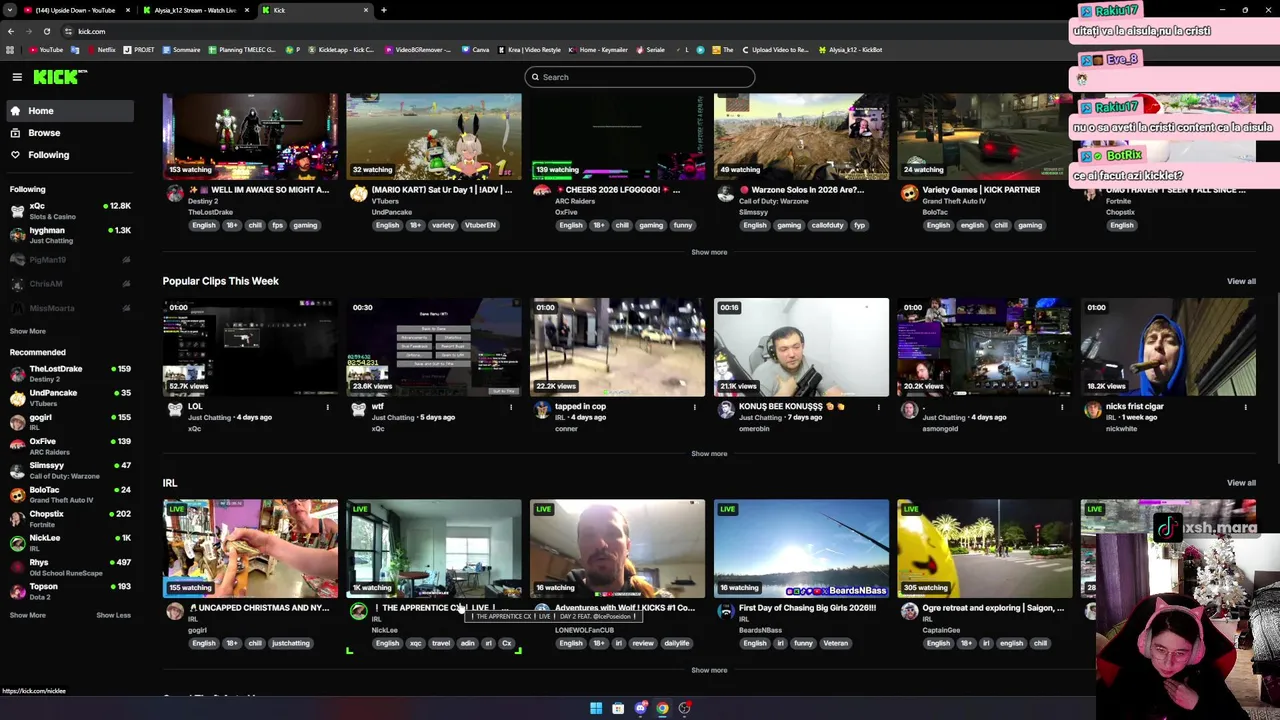Click inside the Kick Search field

pyautogui.click(x=640, y=77)
